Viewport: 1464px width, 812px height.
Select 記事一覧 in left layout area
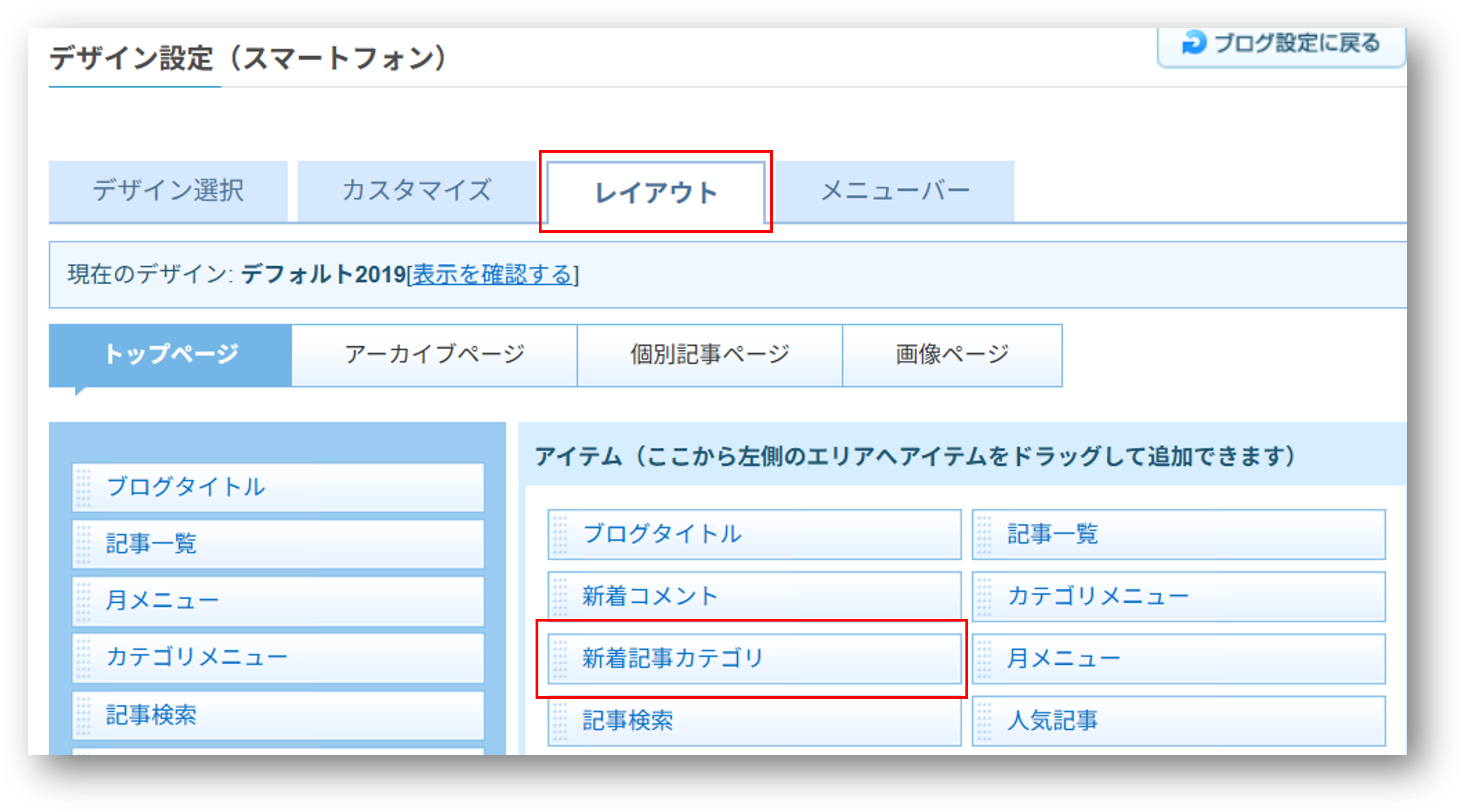click(x=278, y=544)
